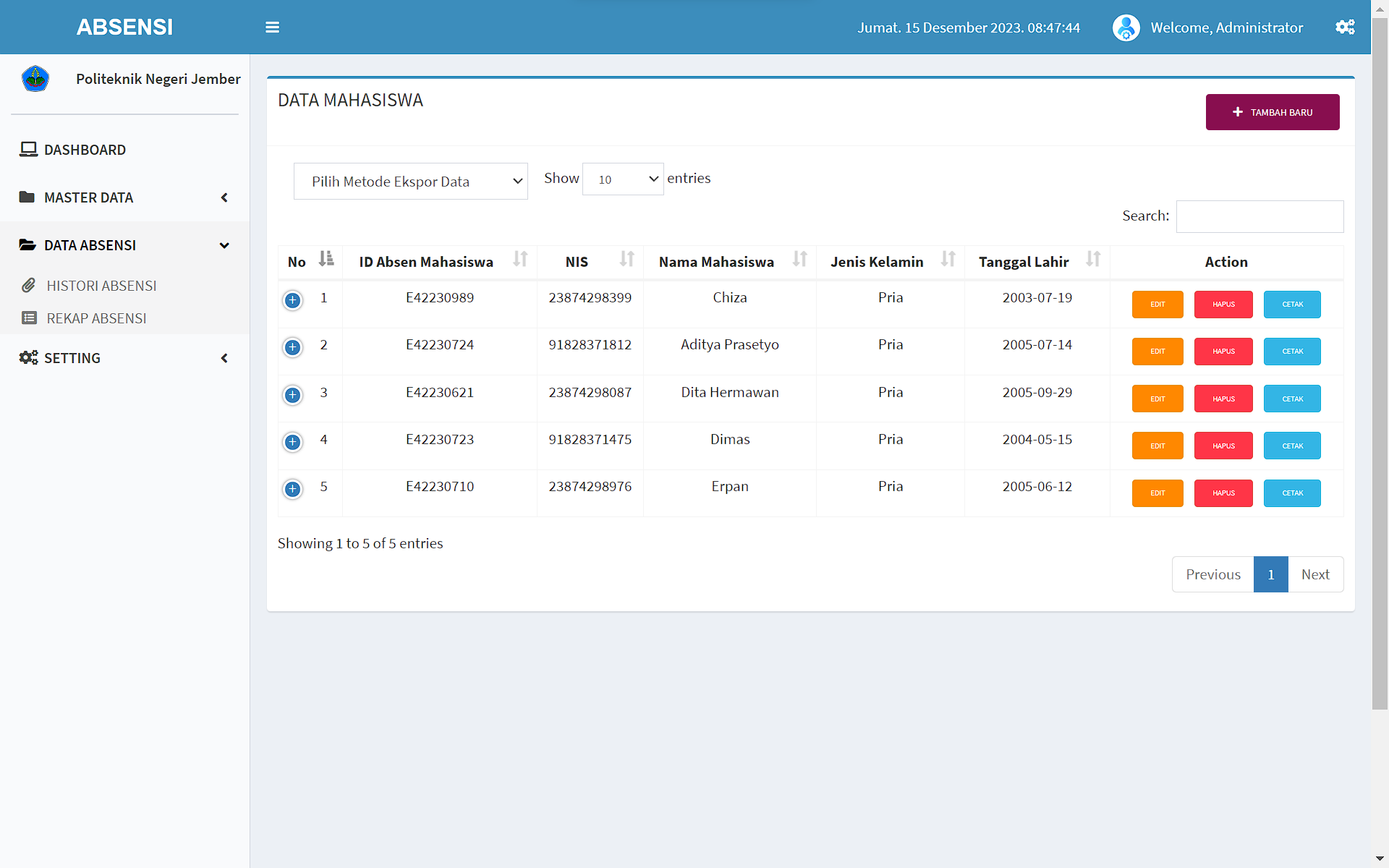The height and width of the screenshot is (868, 1389).
Task: Click the Welcome, Administrator text
Action: (x=1227, y=27)
